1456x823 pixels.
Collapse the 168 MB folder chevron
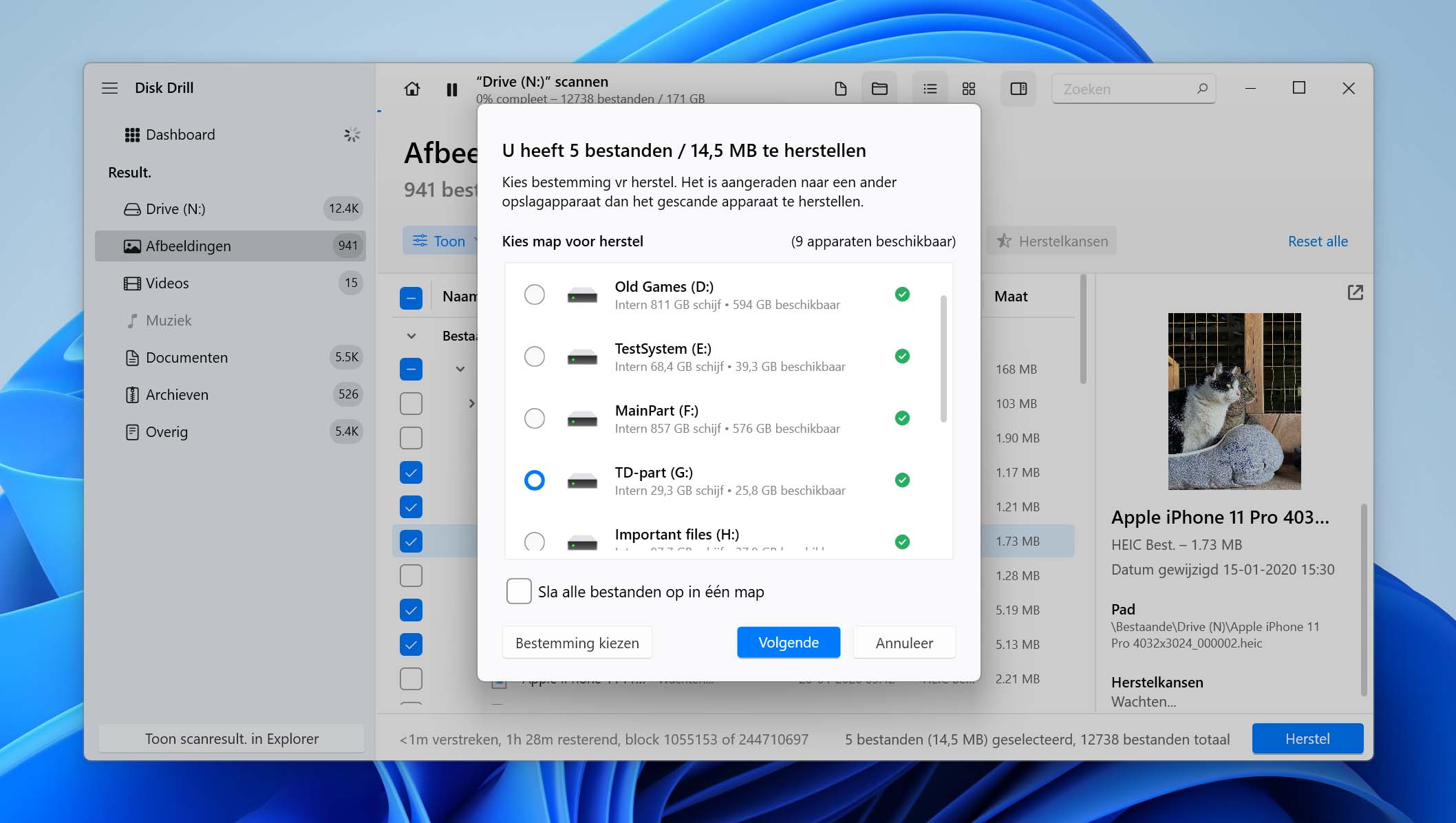(x=460, y=369)
